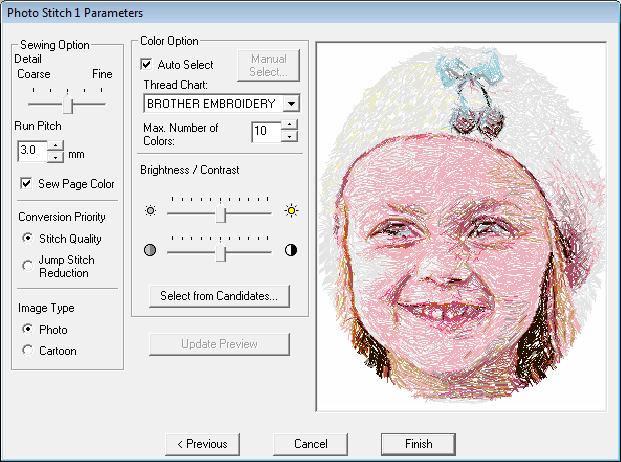Screen dimensions: 621x462
Task: Click the Run Pitch value field
Action: 32,151
